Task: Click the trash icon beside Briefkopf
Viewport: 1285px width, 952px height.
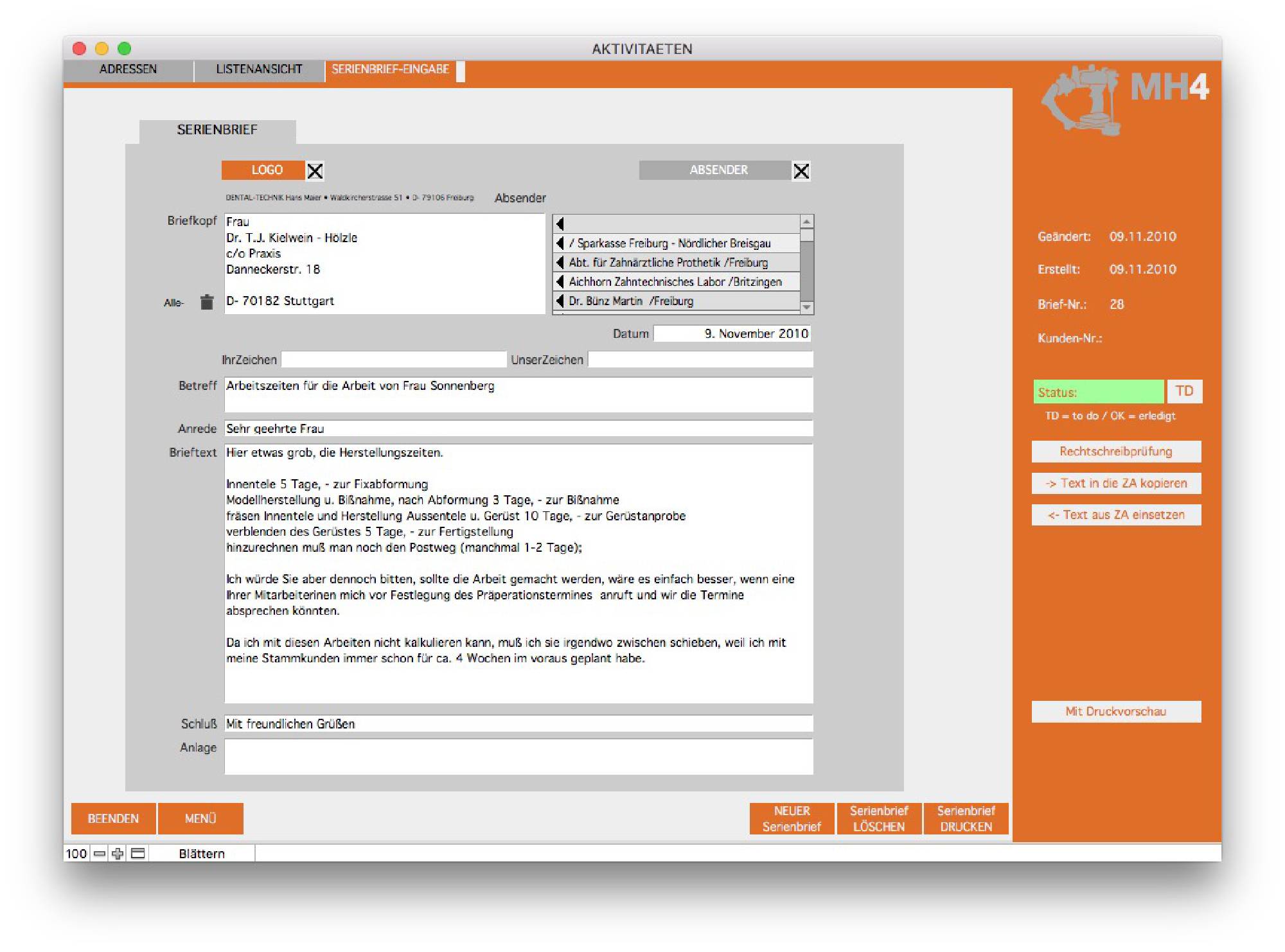Action: [x=206, y=302]
